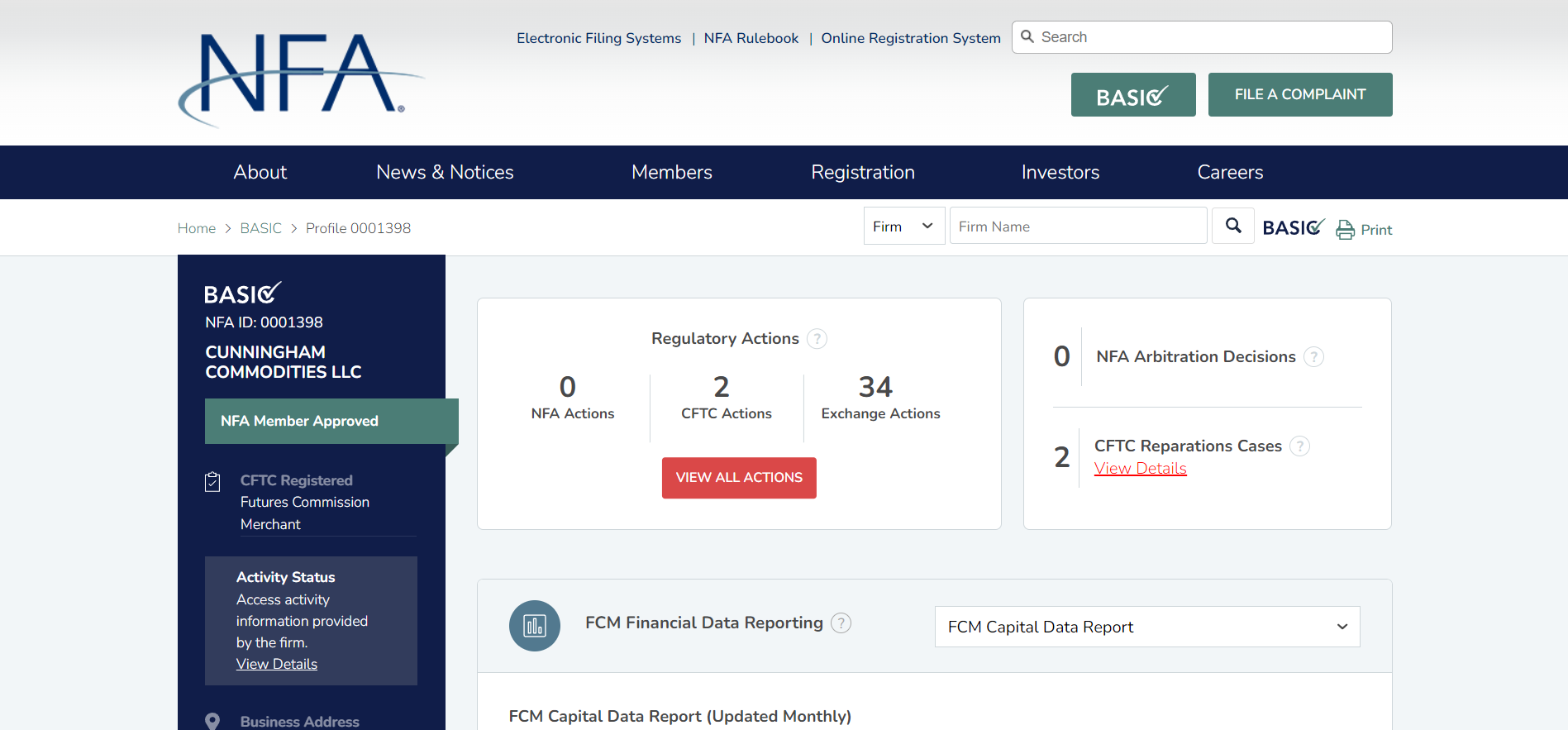The width and height of the screenshot is (1568, 730).
Task: Open help icon next to Regulatory Actions
Action: [x=817, y=339]
